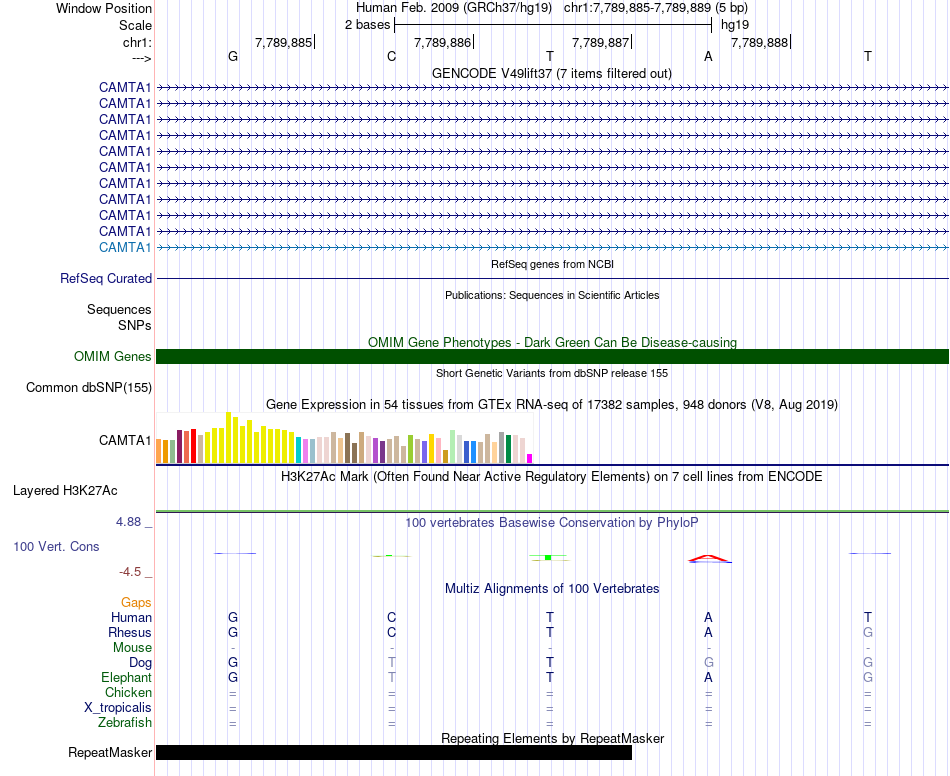Click the green PhyloP marker above base T
The width and height of the screenshot is (950, 776).
(548, 557)
